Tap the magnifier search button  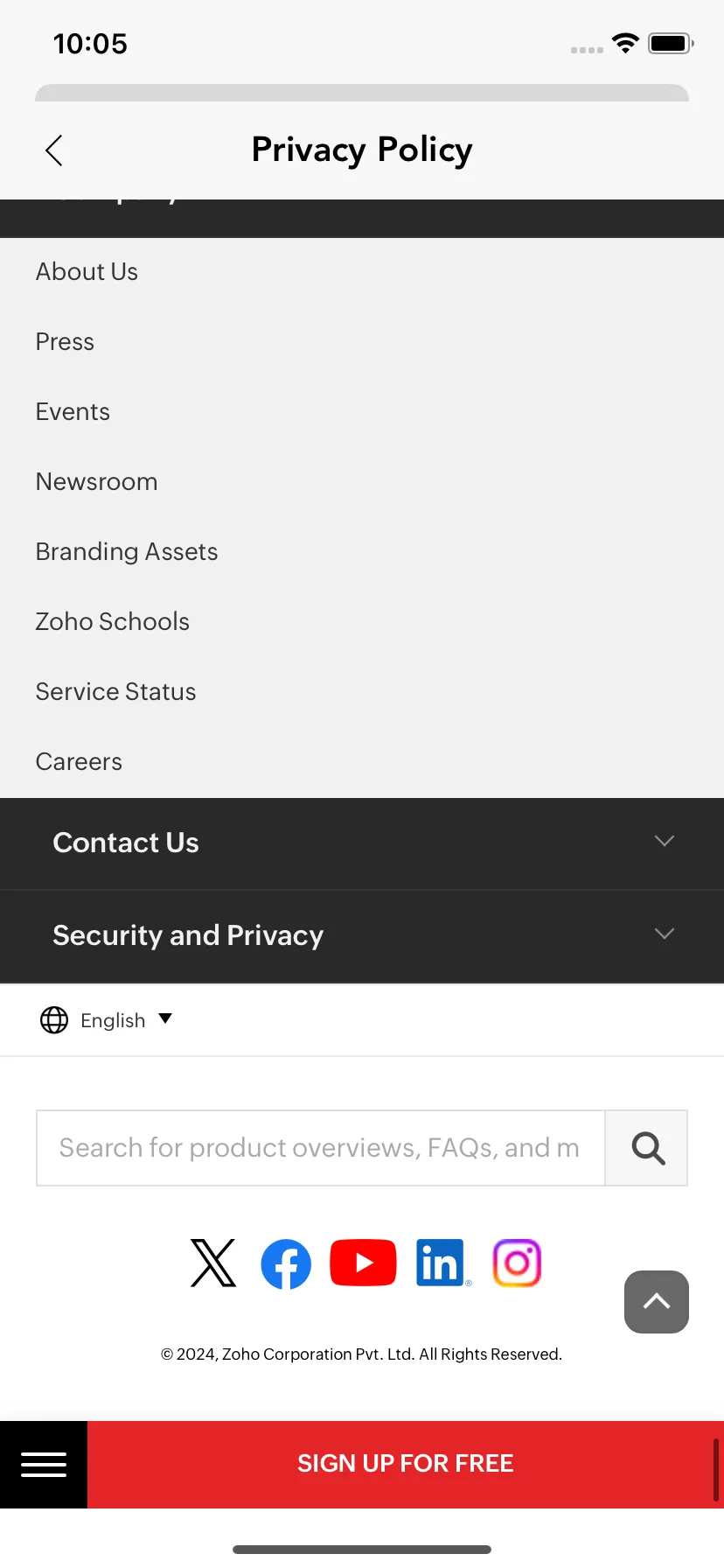tap(647, 1148)
